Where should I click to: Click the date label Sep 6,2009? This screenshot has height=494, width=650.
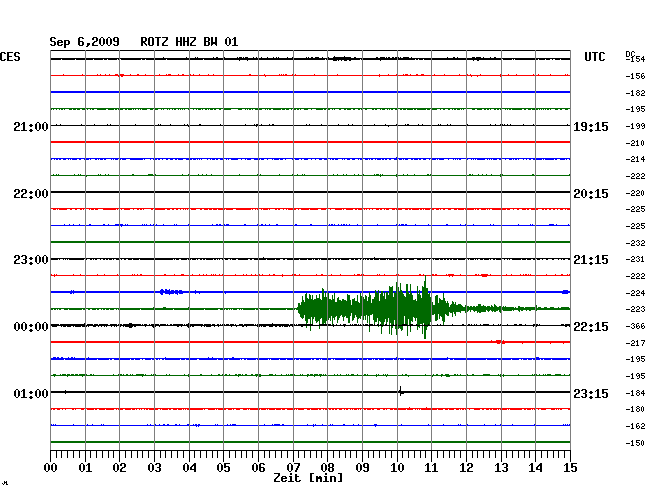click(85, 42)
